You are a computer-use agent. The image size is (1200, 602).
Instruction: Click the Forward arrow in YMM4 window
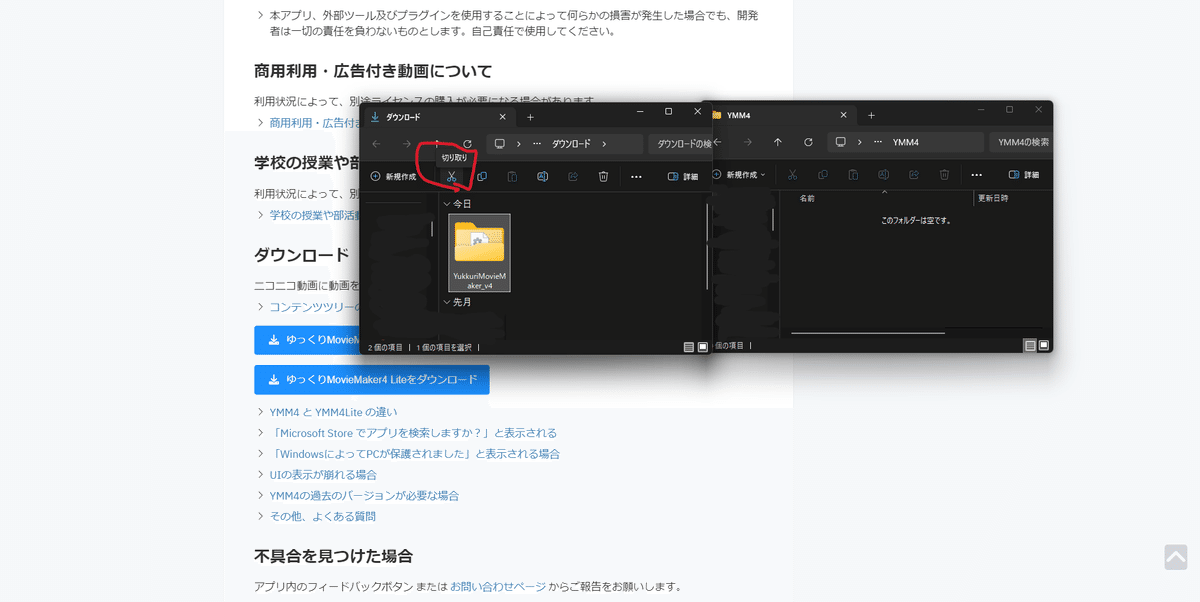(x=747, y=142)
